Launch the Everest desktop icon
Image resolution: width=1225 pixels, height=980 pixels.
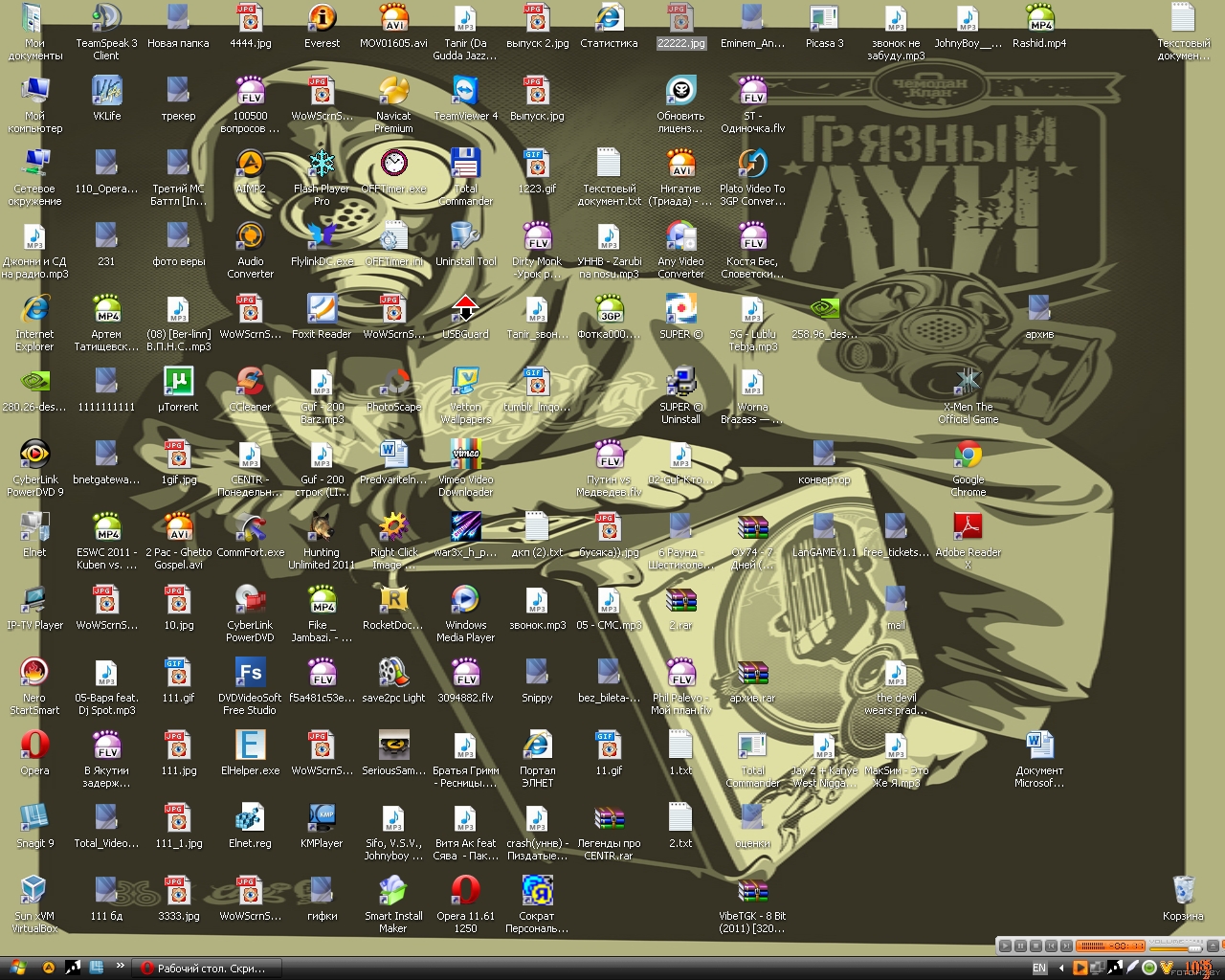click(322, 26)
